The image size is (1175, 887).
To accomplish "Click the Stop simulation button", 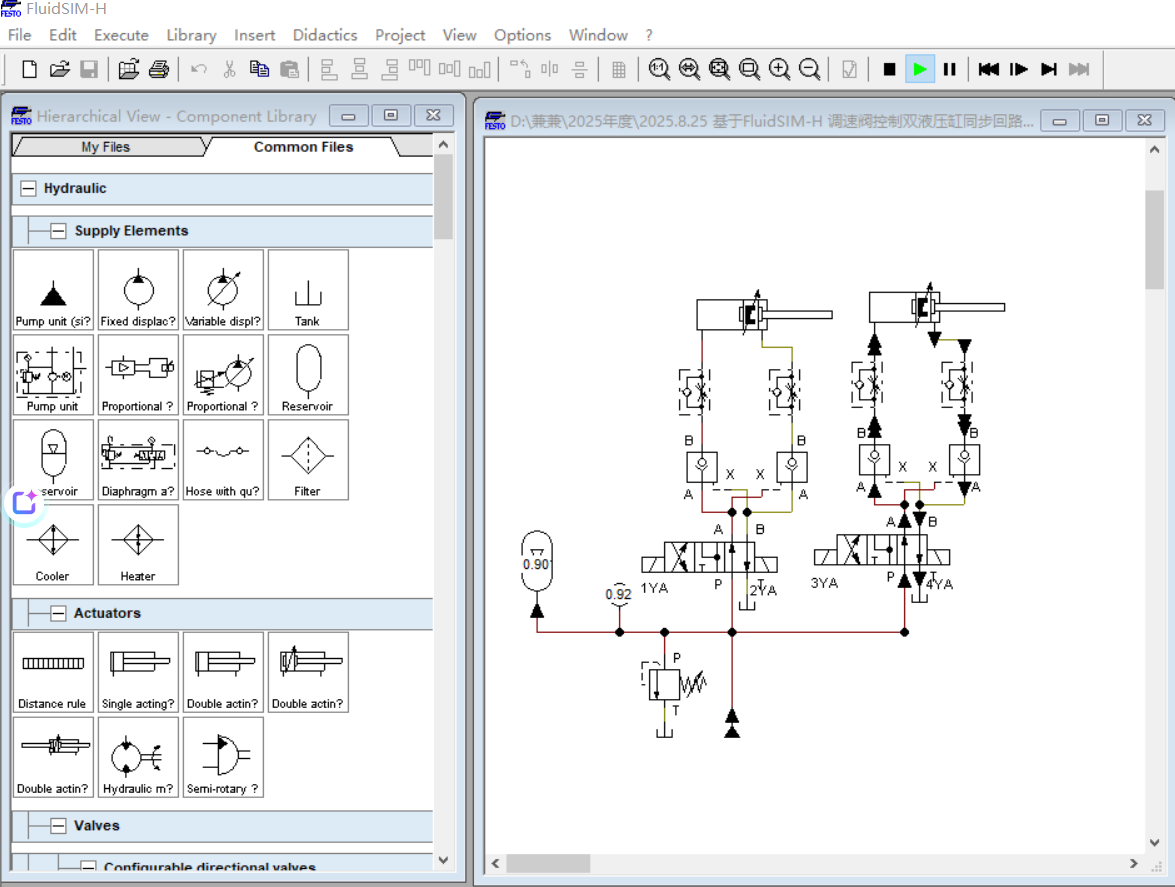I will [889, 69].
